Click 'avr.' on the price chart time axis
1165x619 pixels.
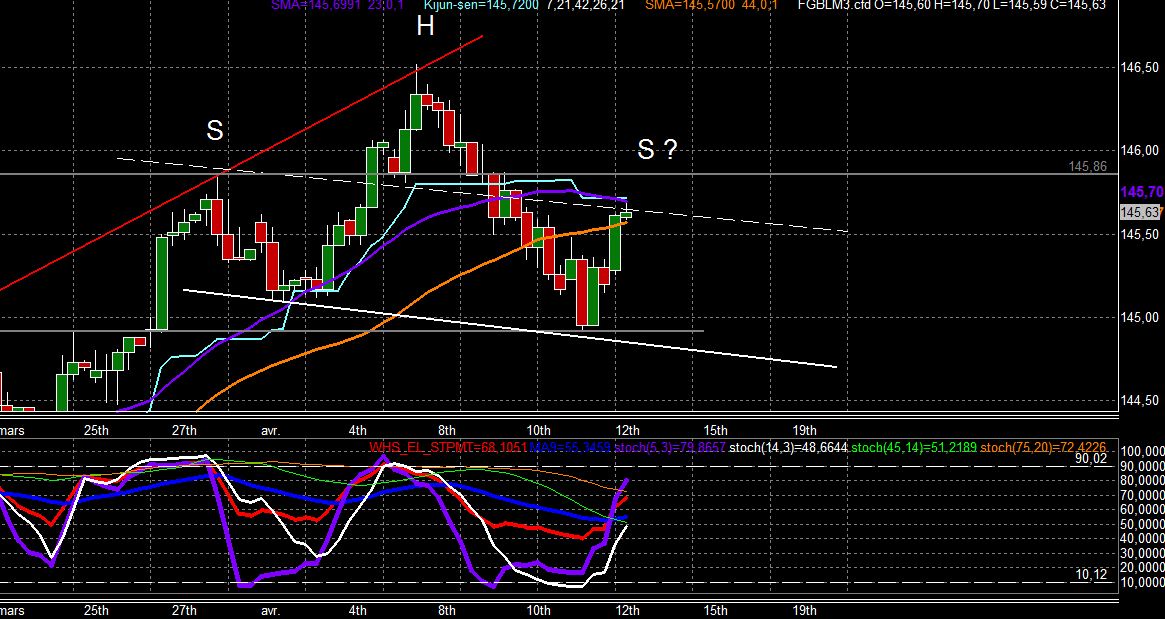[270, 430]
